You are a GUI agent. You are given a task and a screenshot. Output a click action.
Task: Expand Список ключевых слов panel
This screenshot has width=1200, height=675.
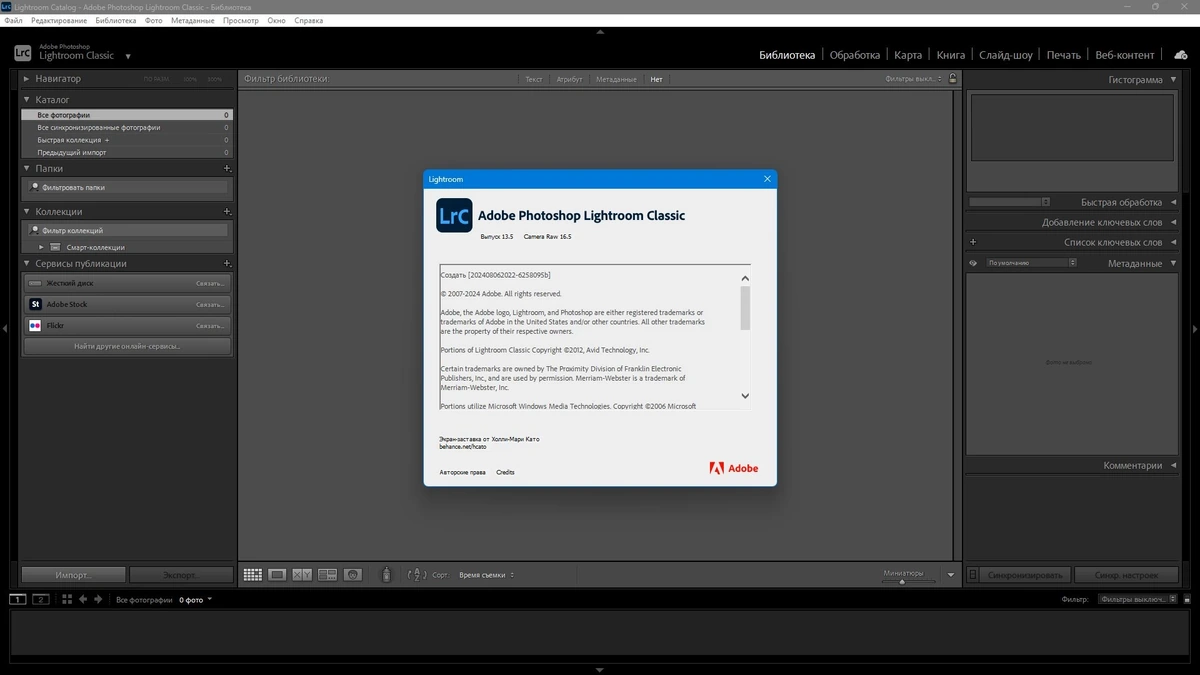click(x=1172, y=242)
